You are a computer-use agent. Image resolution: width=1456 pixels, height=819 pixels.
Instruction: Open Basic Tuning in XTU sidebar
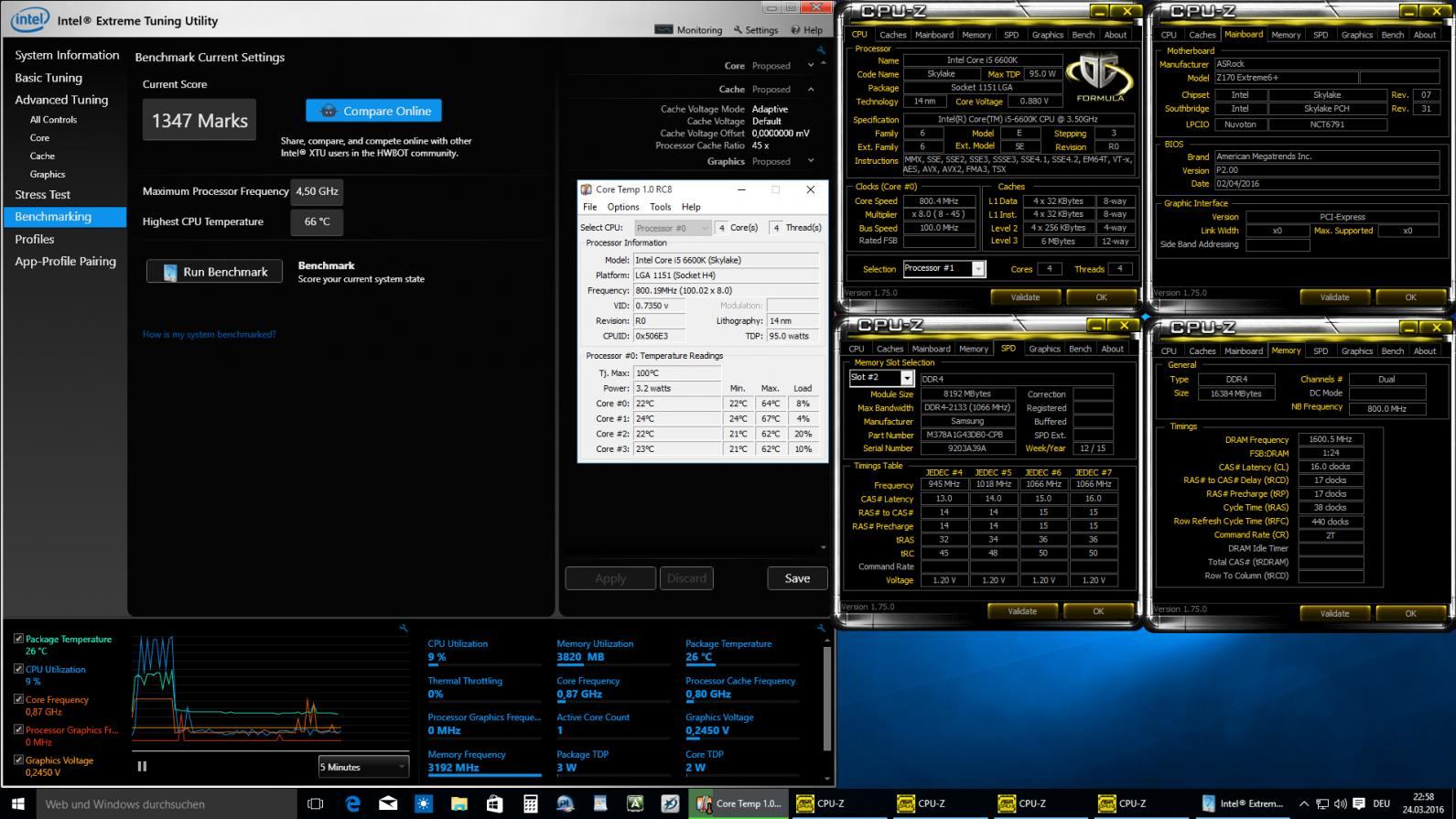point(49,78)
